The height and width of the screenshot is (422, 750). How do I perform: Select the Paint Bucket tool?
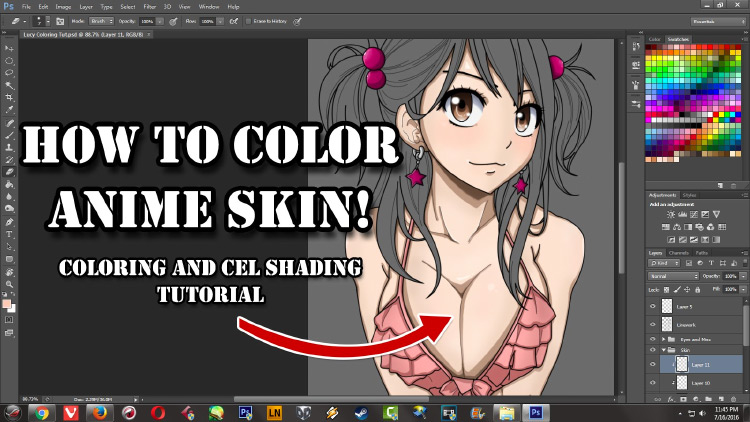[9, 185]
